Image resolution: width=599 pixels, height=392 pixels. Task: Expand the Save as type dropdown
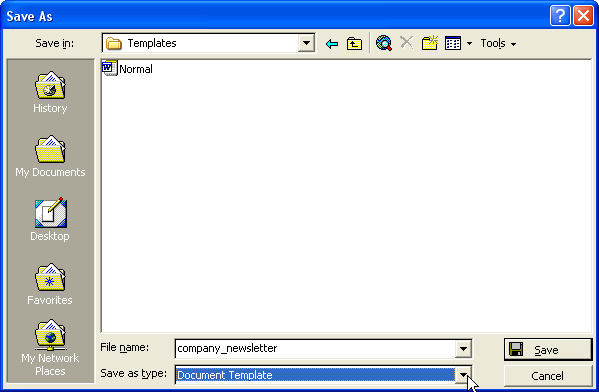coord(463,375)
